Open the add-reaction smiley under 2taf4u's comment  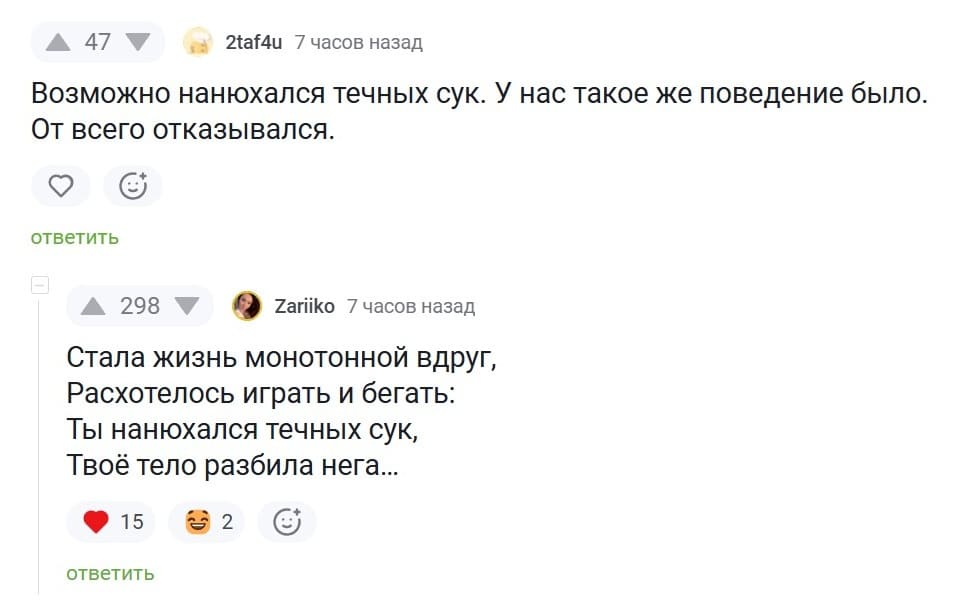coord(132,186)
